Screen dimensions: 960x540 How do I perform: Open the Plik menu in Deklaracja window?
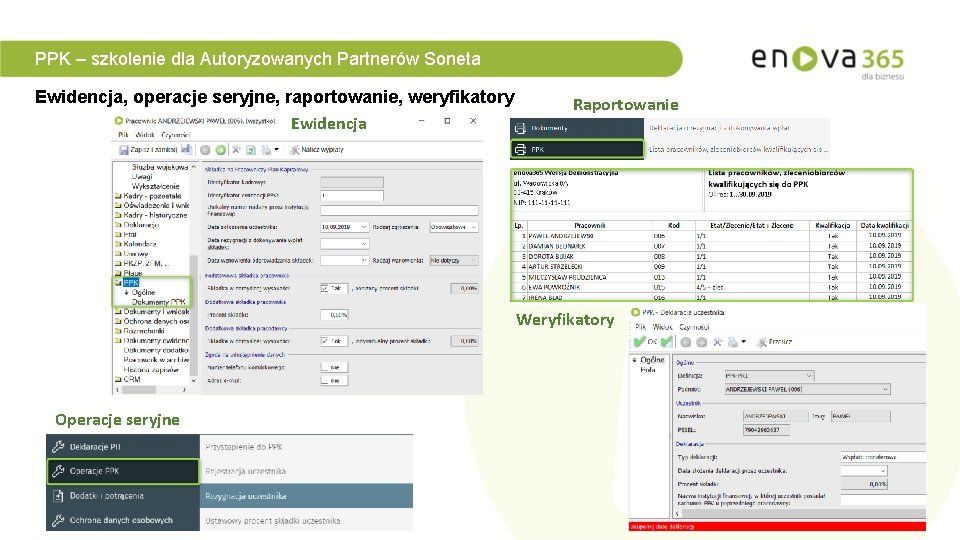click(x=640, y=327)
